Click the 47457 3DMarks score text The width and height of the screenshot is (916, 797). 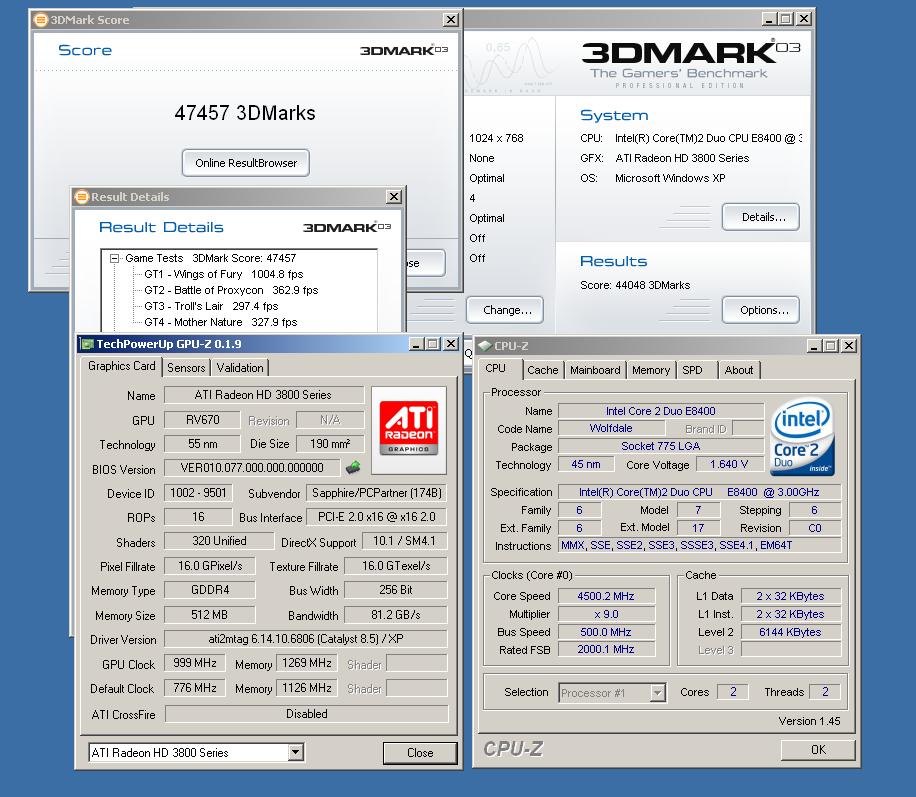pos(245,113)
